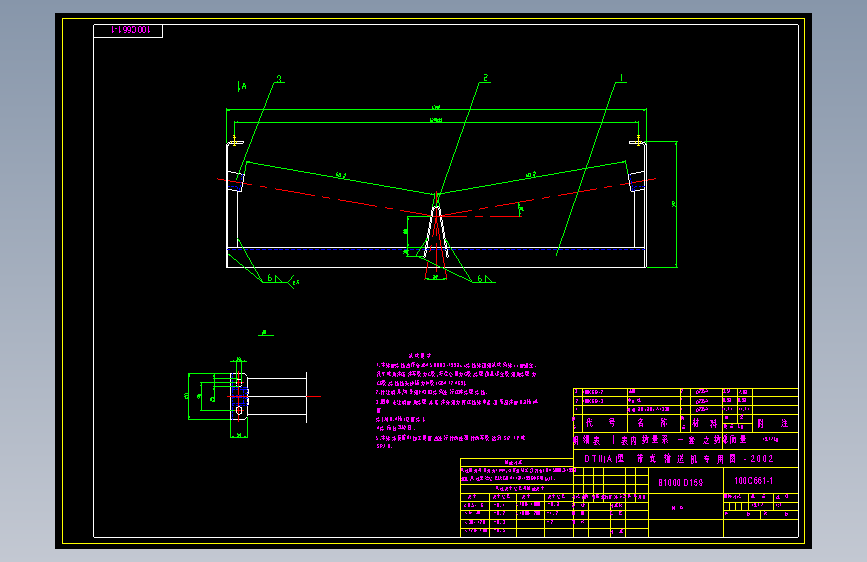This screenshot has width=867, height=562.
Task: Select part callout number 3 label
Action: pyautogui.click(x=279, y=79)
